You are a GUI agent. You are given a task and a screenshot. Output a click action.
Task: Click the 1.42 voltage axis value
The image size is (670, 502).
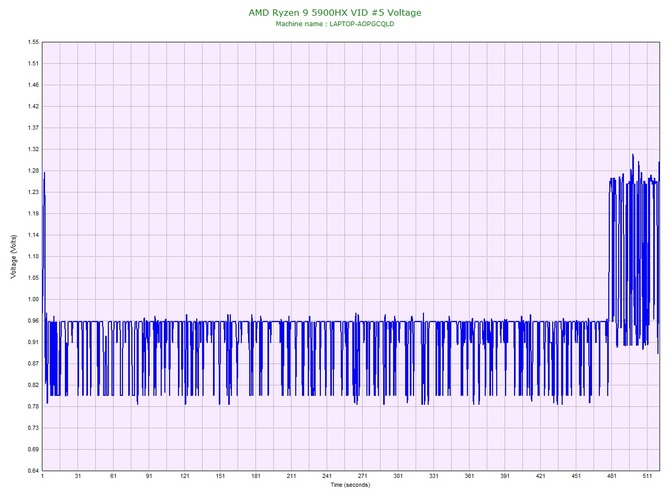(x=33, y=106)
